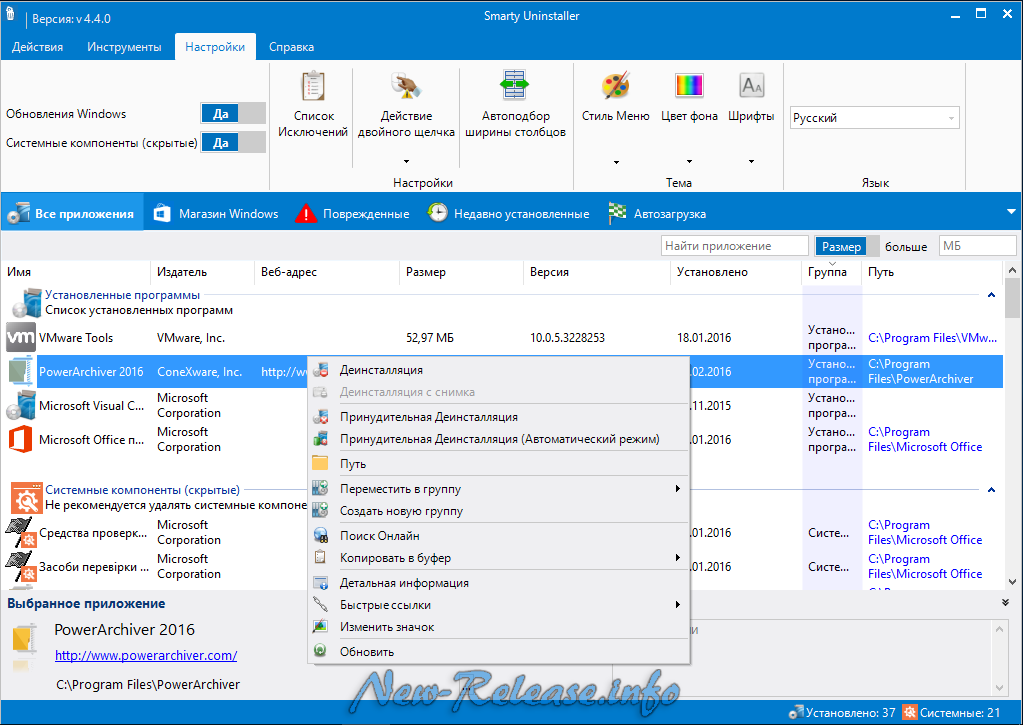
Task: Click the МБ size input field
Action: tap(977, 246)
